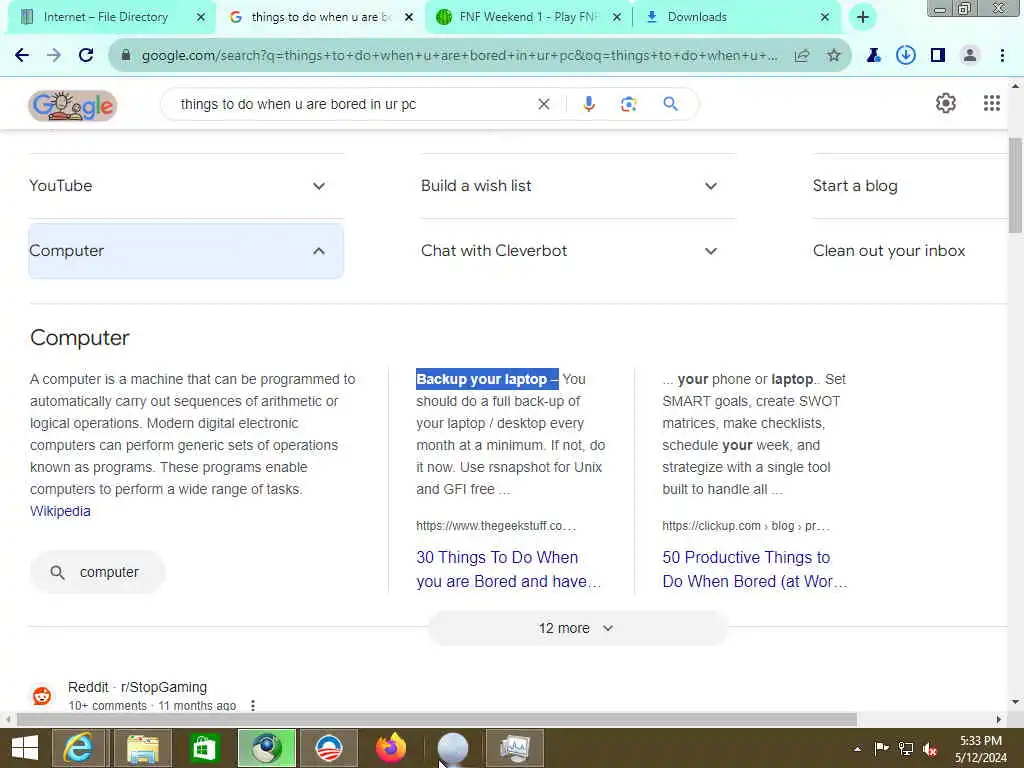Click the taskbar clock and date
The height and width of the screenshot is (768, 1024).
click(980, 748)
